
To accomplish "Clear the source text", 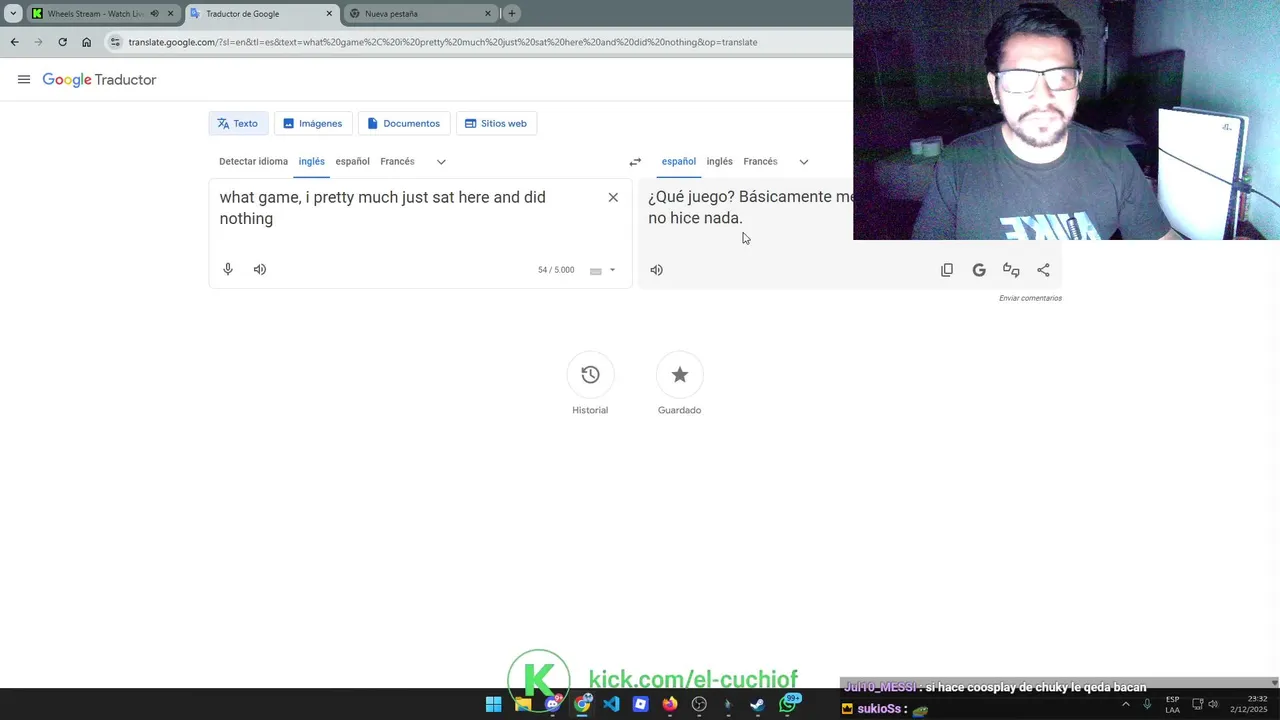I will coord(613,197).
